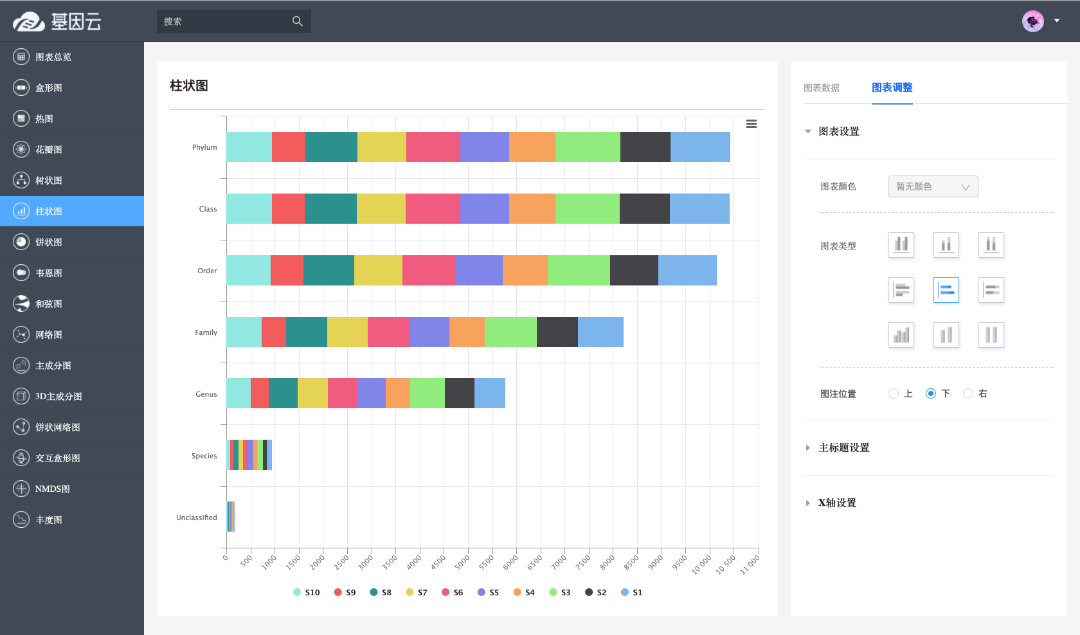Set legend position to 下 (bottom)
This screenshot has width=1080, height=635.
tap(931, 394)
